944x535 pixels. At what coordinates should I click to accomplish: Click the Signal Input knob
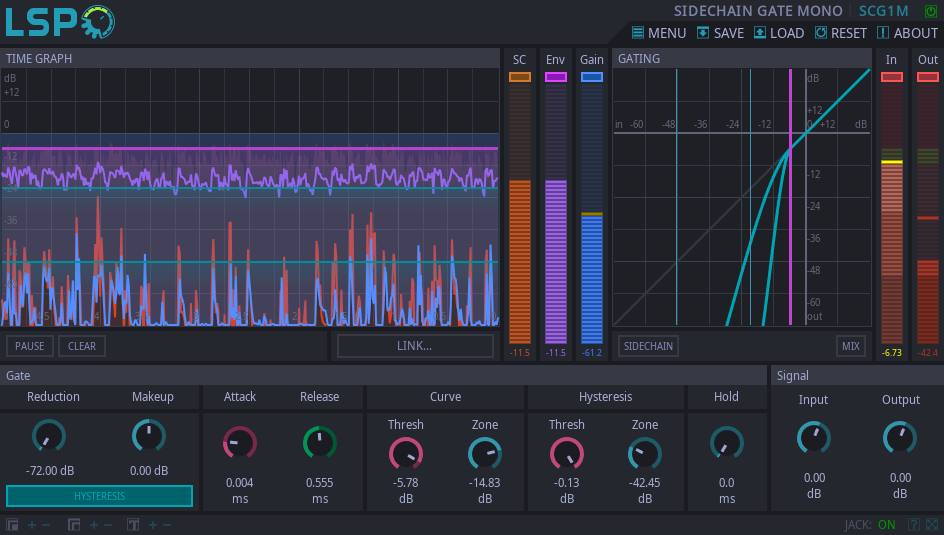point(814,438)
